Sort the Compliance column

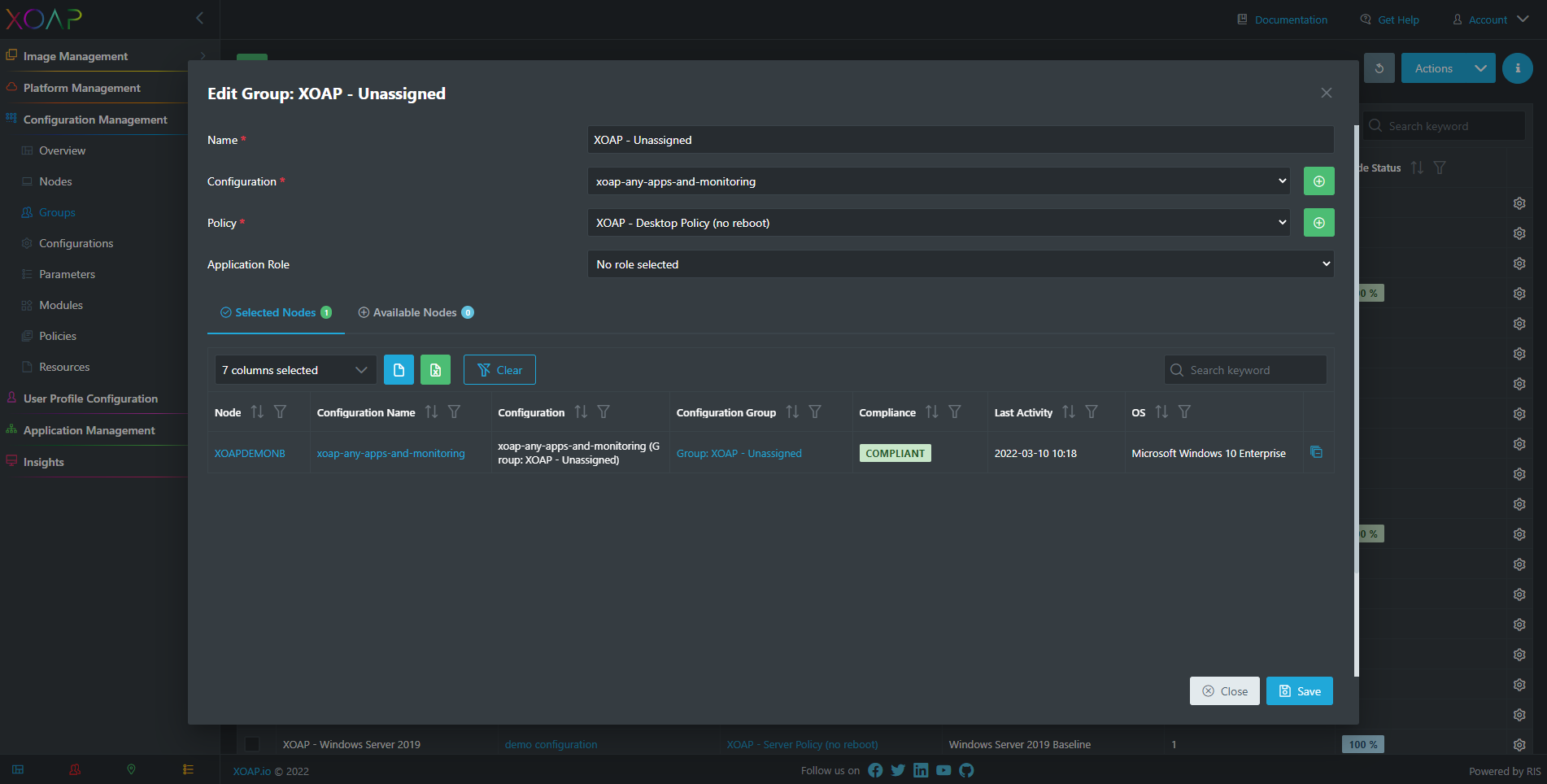tap(932, 412)
